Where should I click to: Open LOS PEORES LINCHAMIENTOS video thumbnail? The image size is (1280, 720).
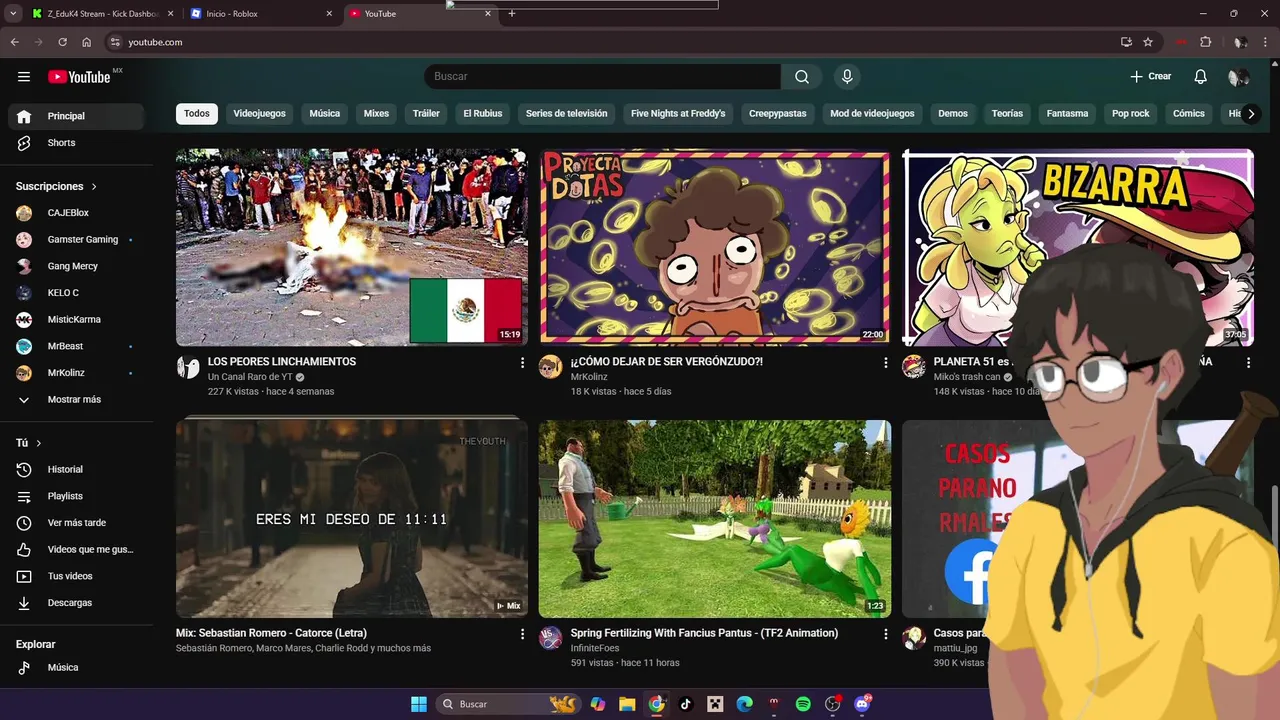click(x=352, y=248)
